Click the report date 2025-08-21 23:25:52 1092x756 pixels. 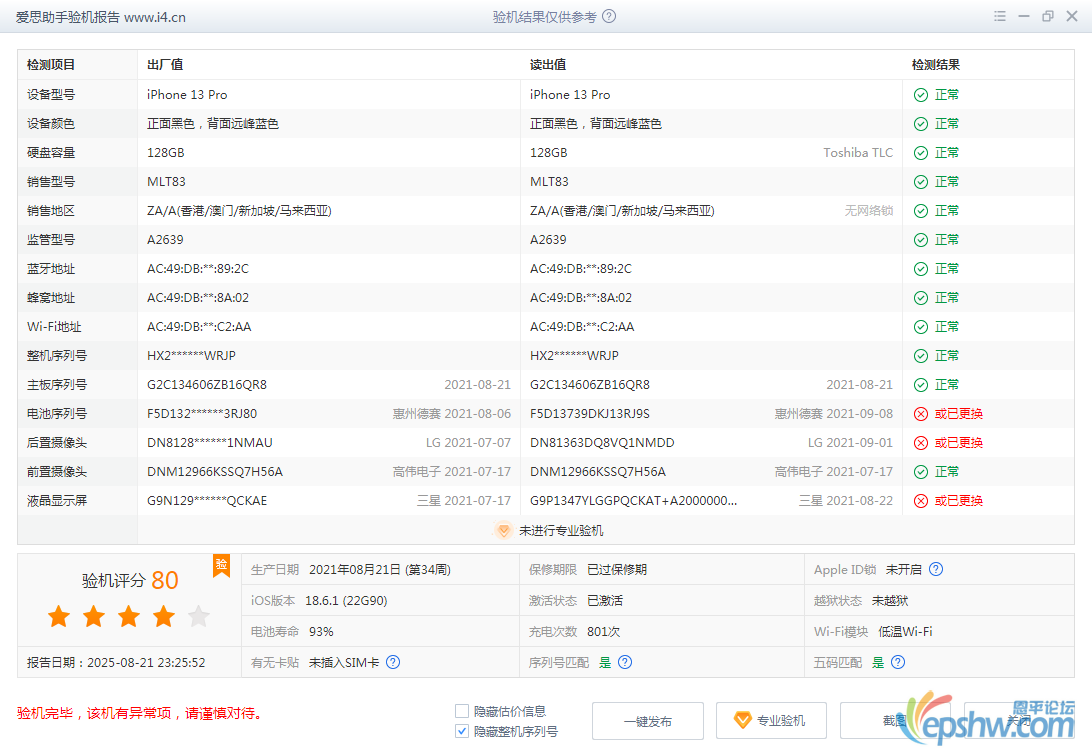pyautogui.click(x=146, y=663)
